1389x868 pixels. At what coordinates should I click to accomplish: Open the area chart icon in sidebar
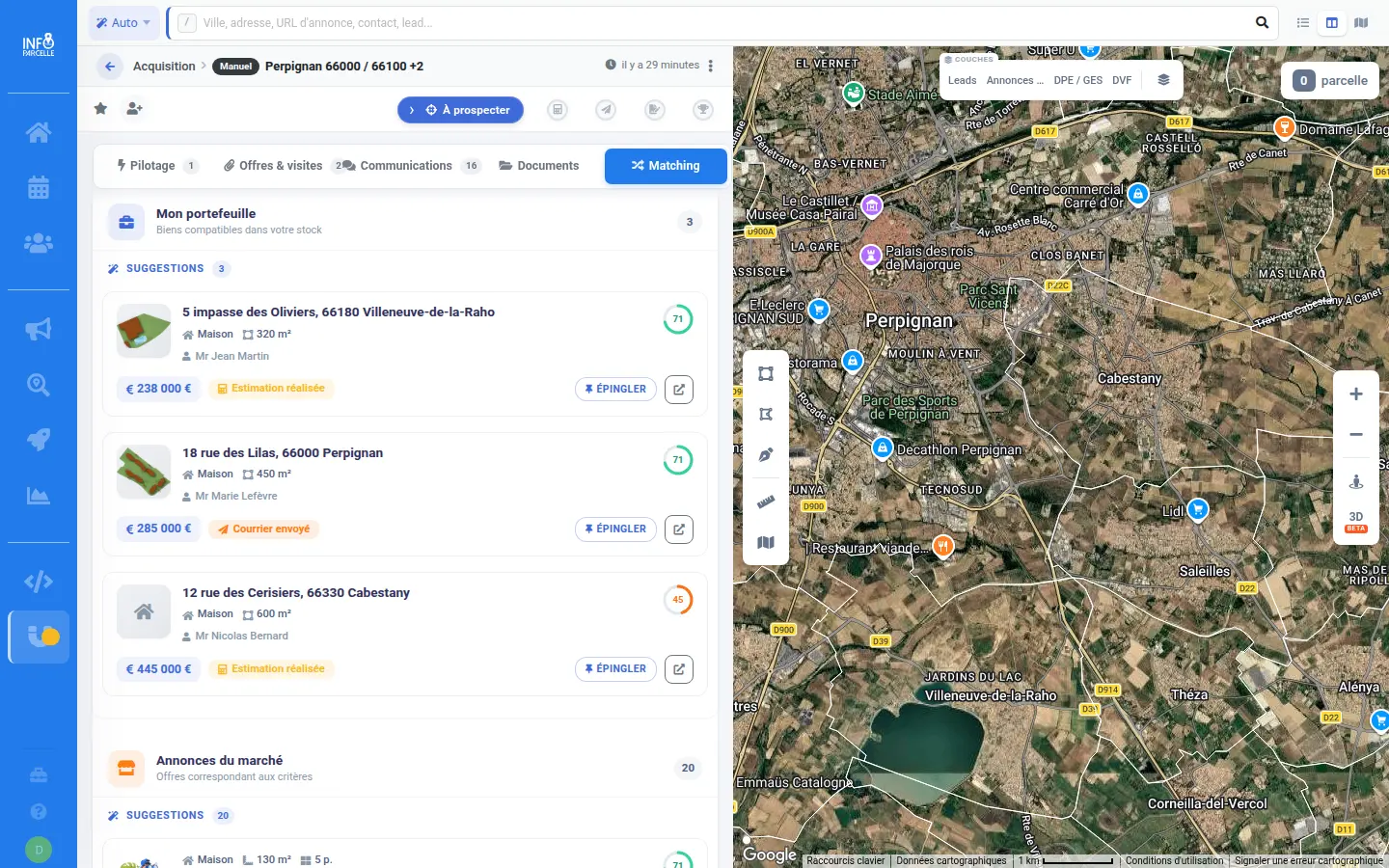click(39, 496)
